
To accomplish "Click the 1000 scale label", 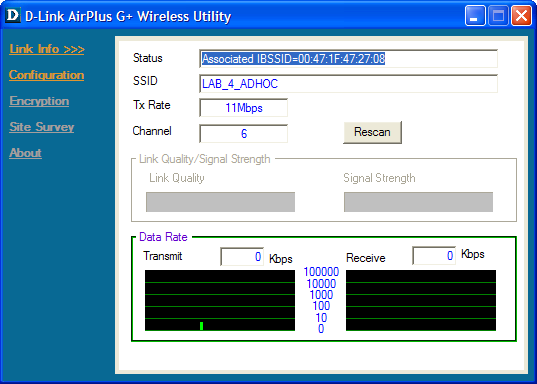I will point(321,295).
